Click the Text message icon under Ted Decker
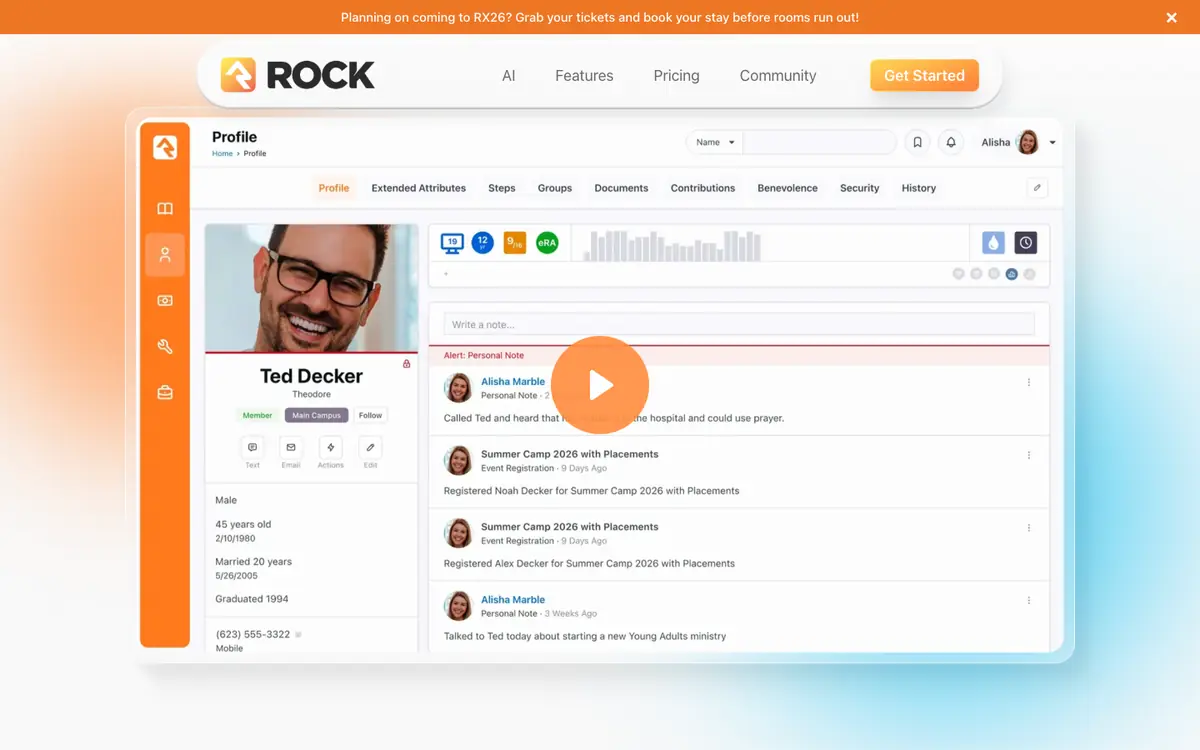The height and width of the screenshot is (750, 1200). 252,448
